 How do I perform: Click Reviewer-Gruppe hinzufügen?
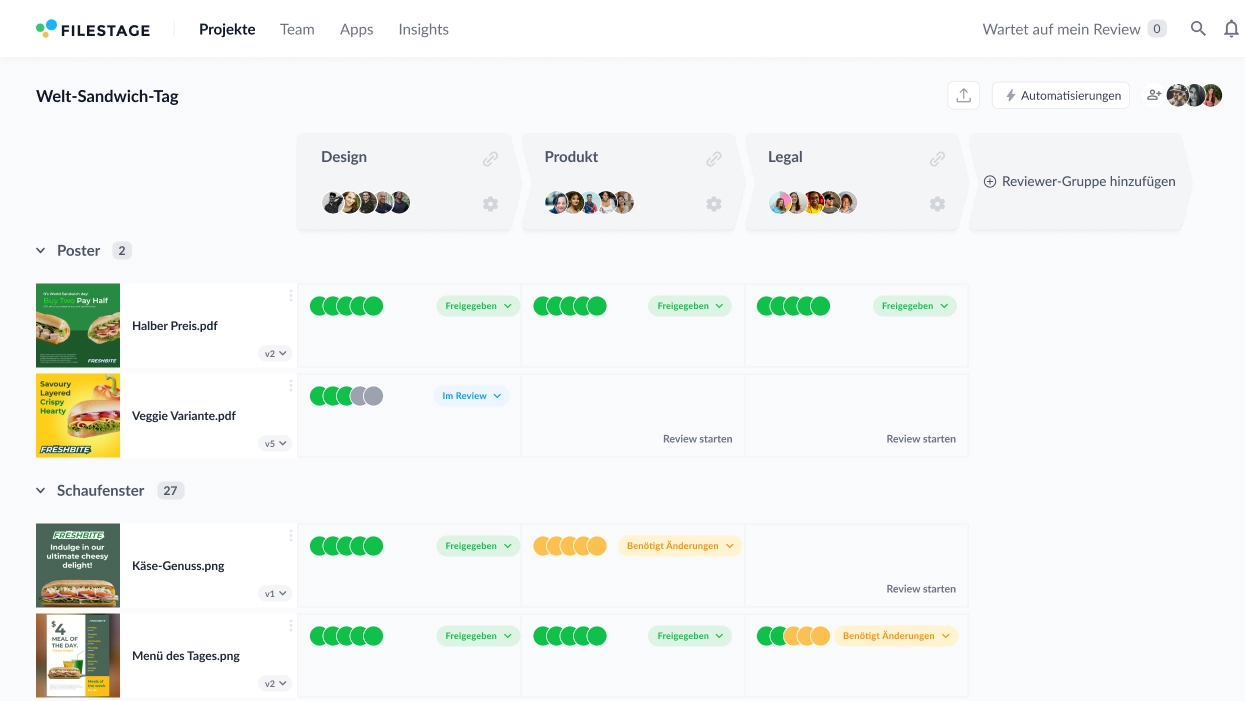1079,182
